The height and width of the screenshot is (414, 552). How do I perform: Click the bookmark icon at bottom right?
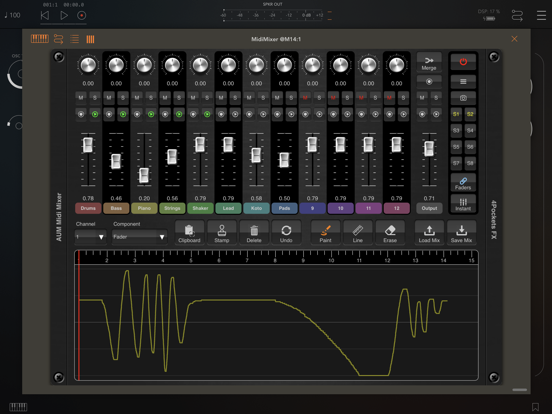pyautogui.click(x=535, y=407)
